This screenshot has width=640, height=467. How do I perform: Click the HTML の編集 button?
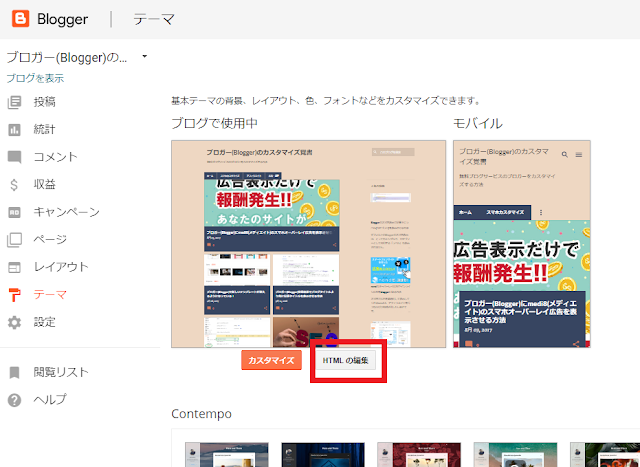tap(346, 360)
